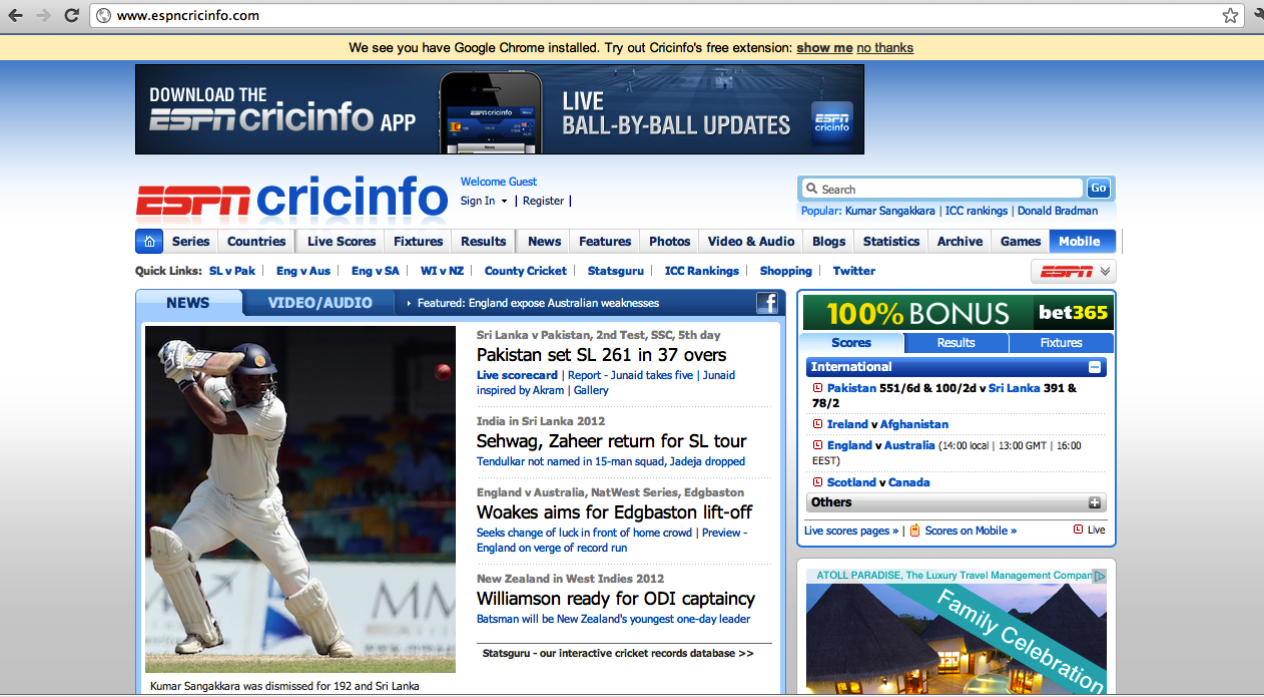Click the live icon beside Scotland v Canada

(817, 482)
